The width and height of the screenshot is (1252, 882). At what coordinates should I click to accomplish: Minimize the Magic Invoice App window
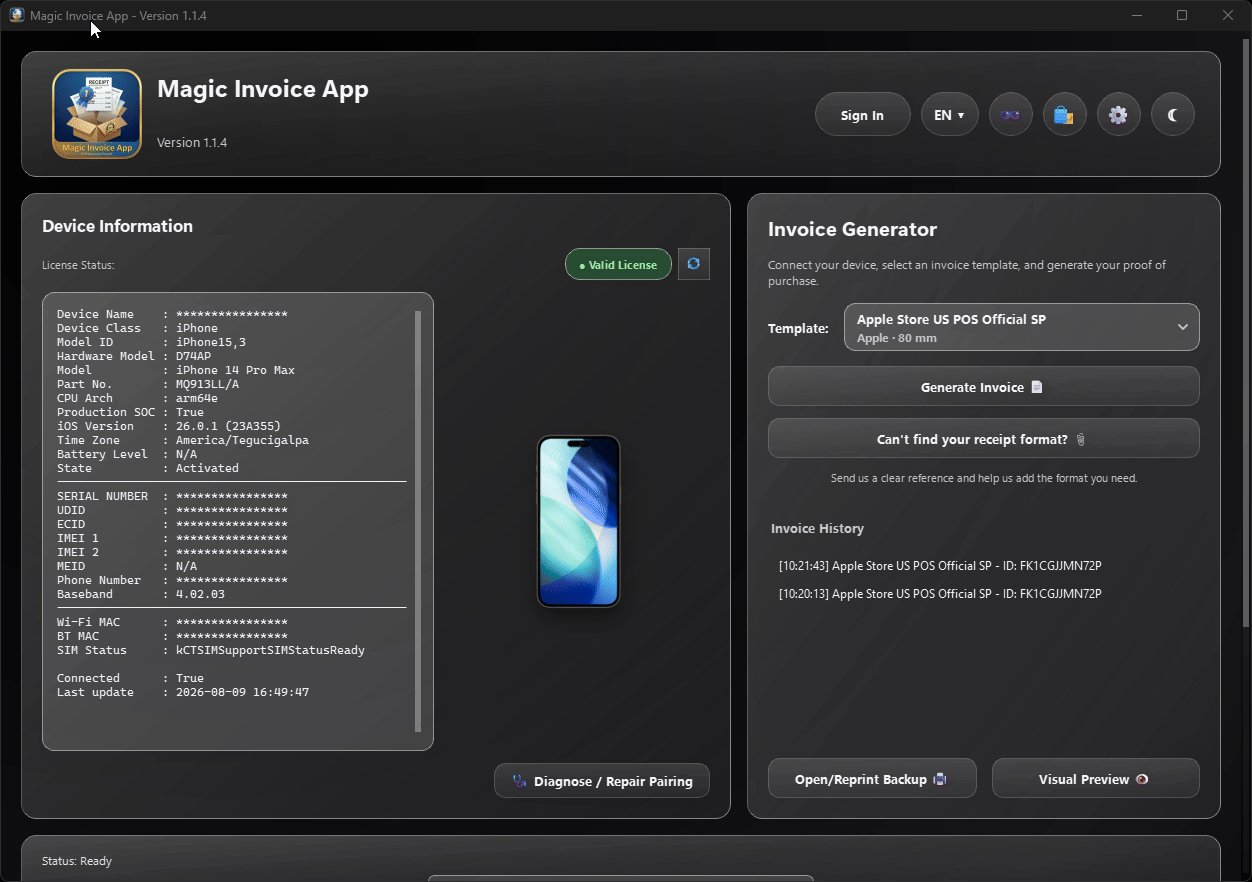(x=1137, y=15)
